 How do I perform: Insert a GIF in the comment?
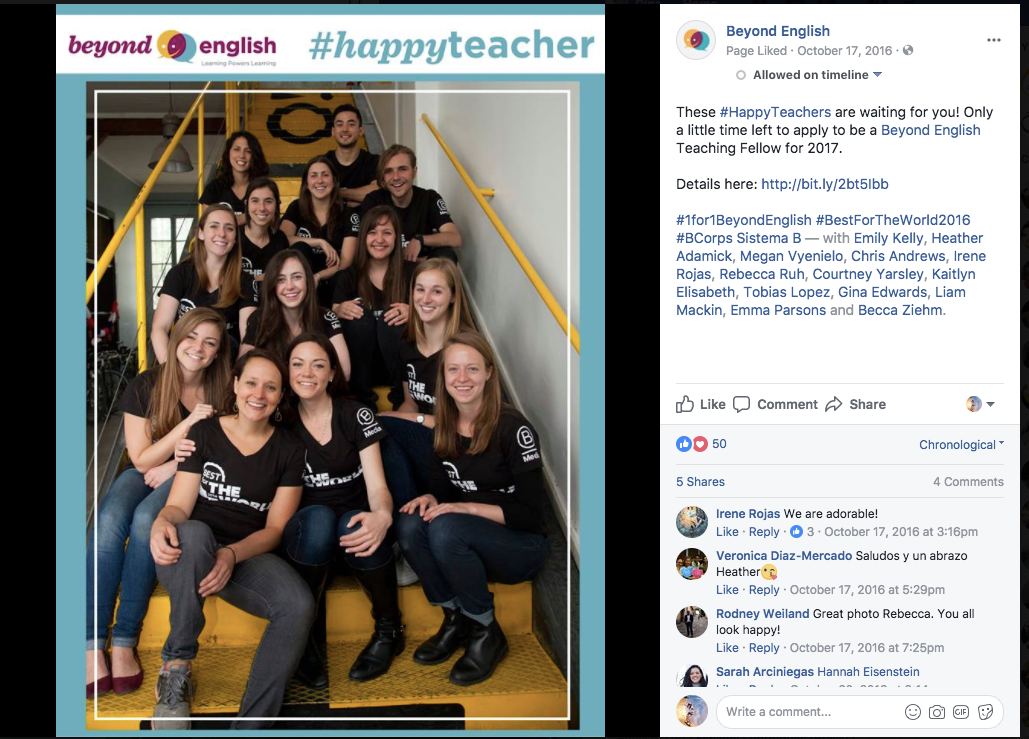tap(961, 712)
